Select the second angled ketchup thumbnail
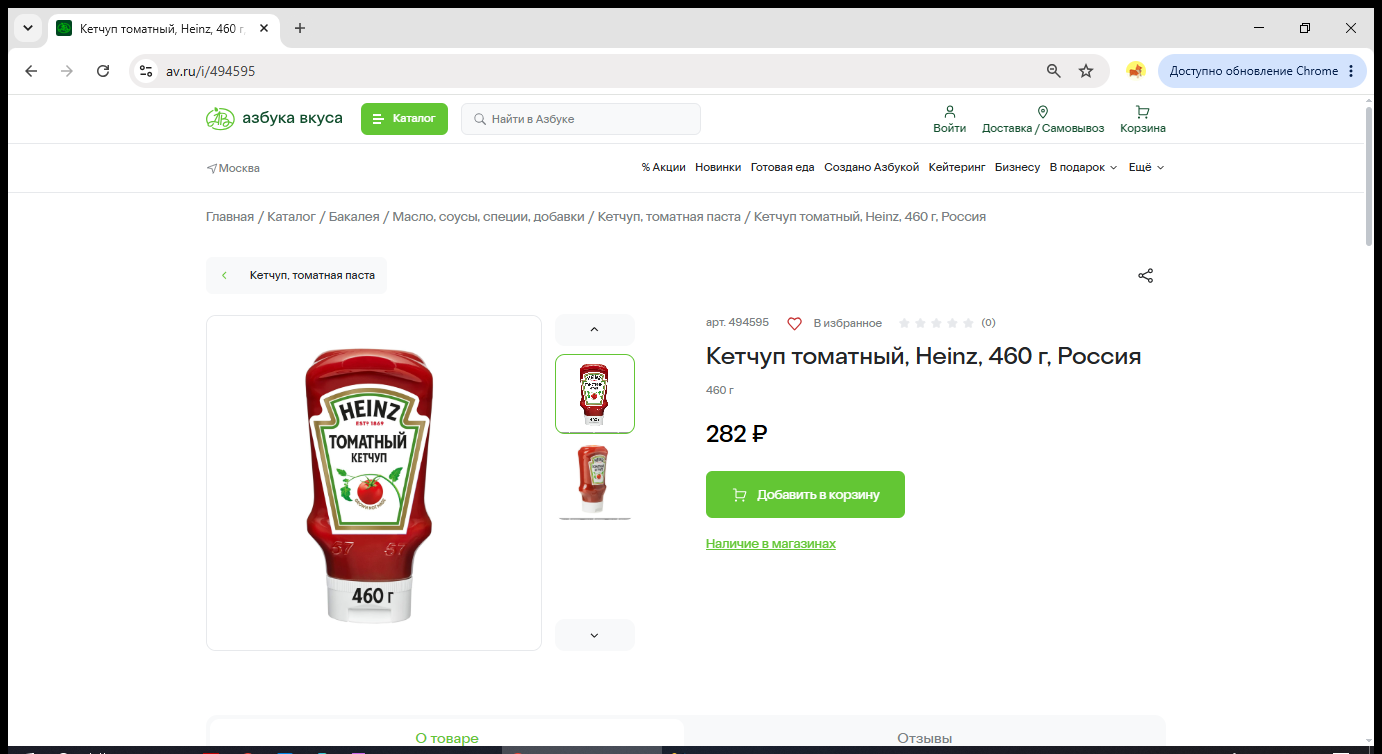Screen dimensions: 1382x754 coord(595,481)
